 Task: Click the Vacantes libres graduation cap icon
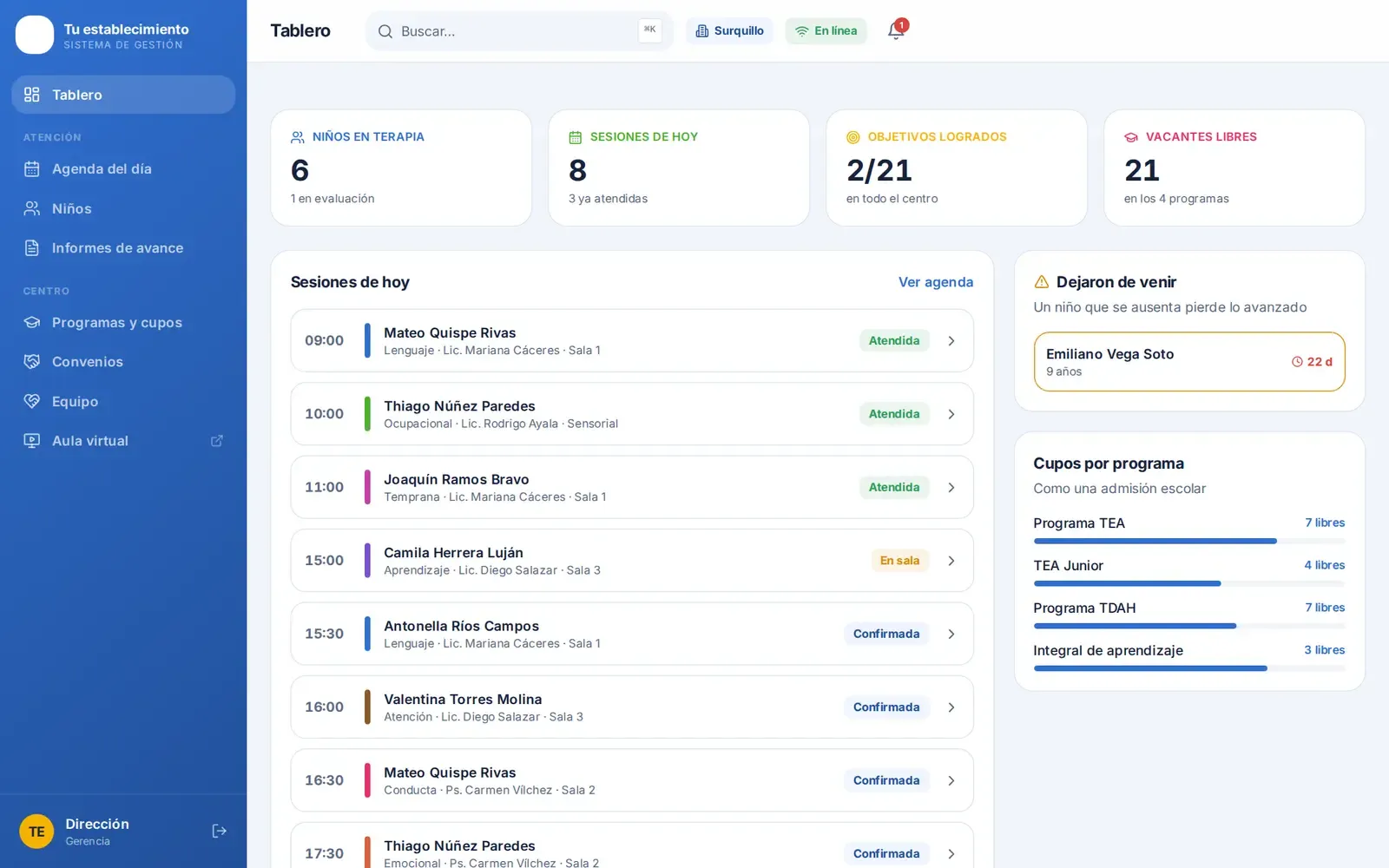[1131, 137]
